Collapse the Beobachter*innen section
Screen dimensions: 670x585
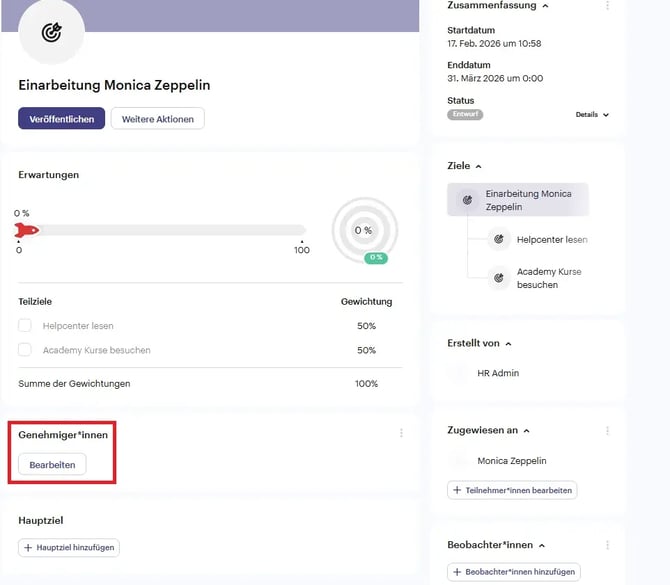tap(542, 546)
